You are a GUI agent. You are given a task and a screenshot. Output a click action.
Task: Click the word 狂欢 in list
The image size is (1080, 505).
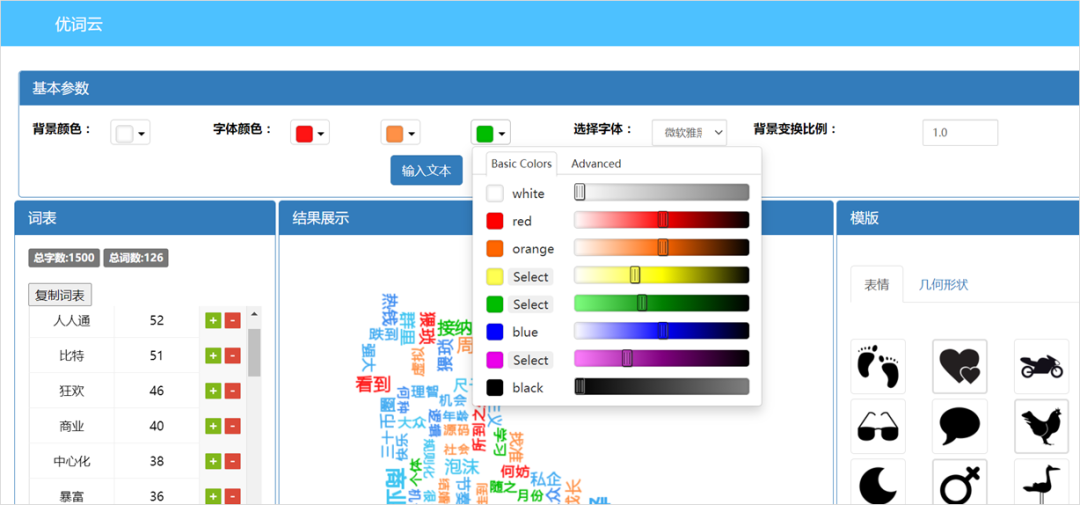pyautogui.click(x=72, y=391)
